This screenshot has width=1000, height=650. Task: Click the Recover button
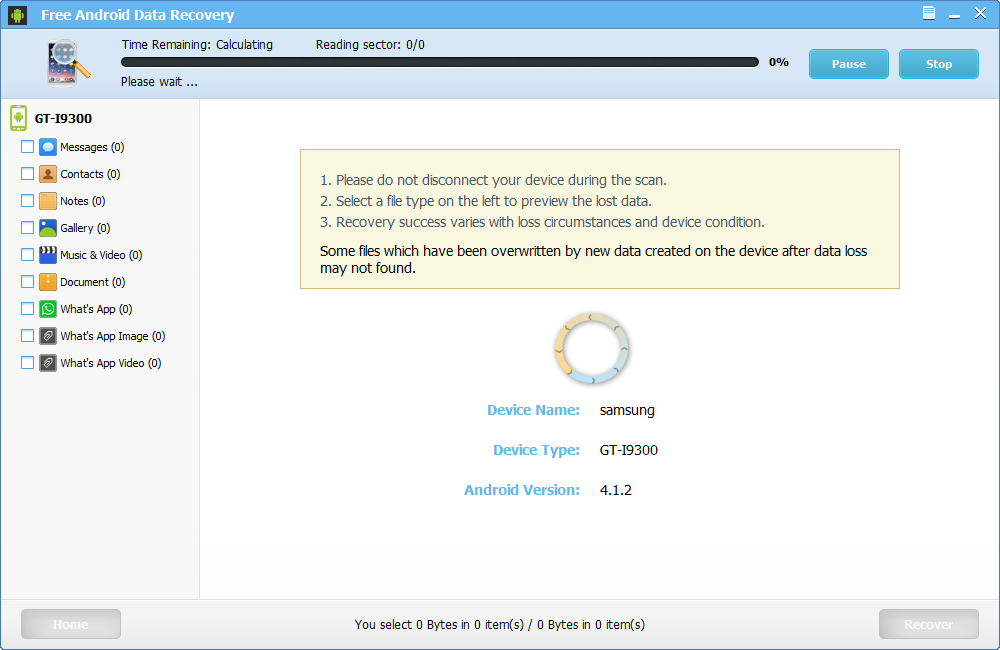(x=928, y=624)
